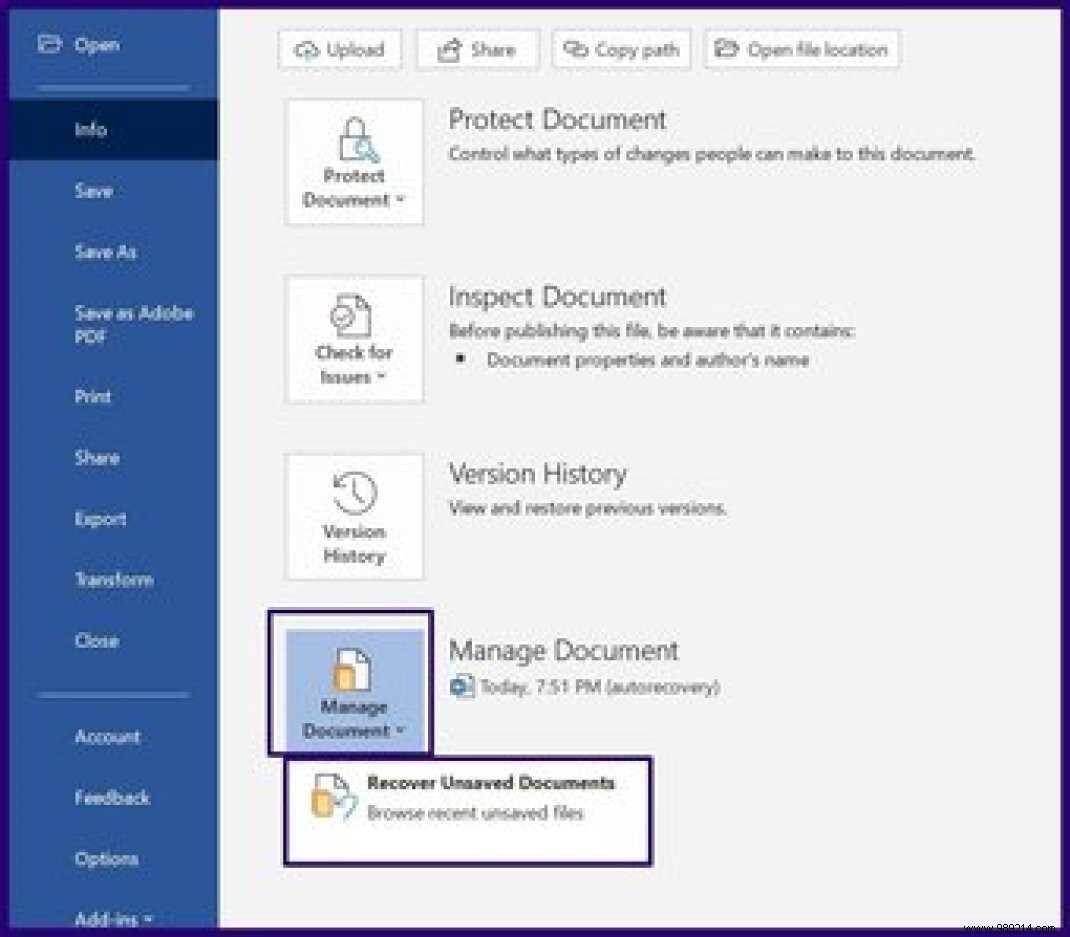
Task: Expand the Manage Document dropdown chevron
Action: pyautogui.click(x=401, y=731)
